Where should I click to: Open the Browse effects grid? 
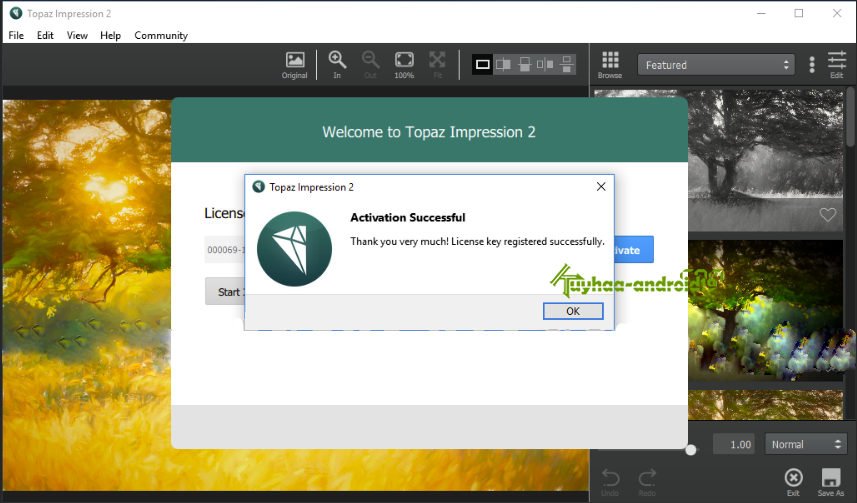coord(610,65)
